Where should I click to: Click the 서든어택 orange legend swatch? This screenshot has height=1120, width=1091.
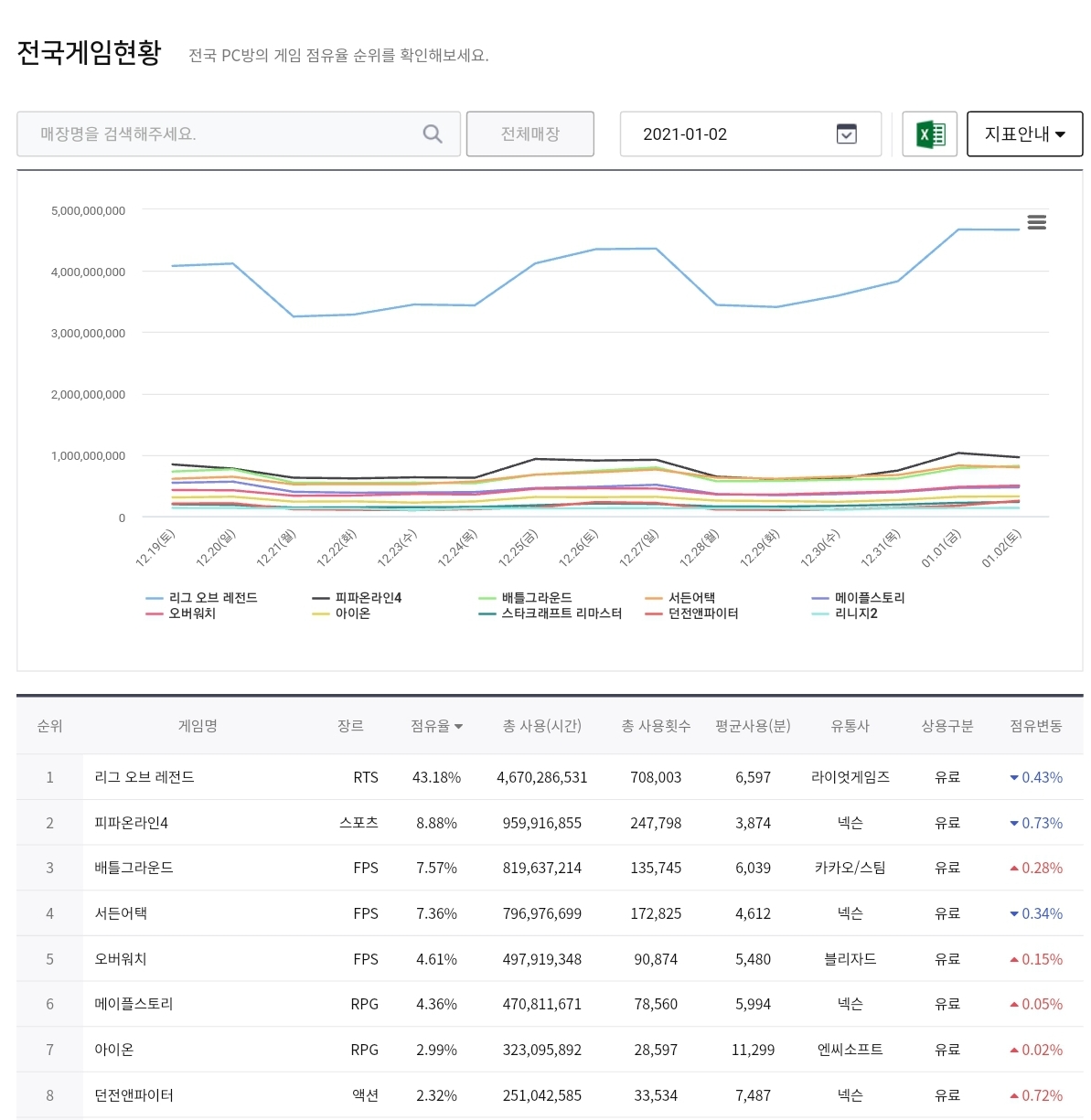(653, 598)
